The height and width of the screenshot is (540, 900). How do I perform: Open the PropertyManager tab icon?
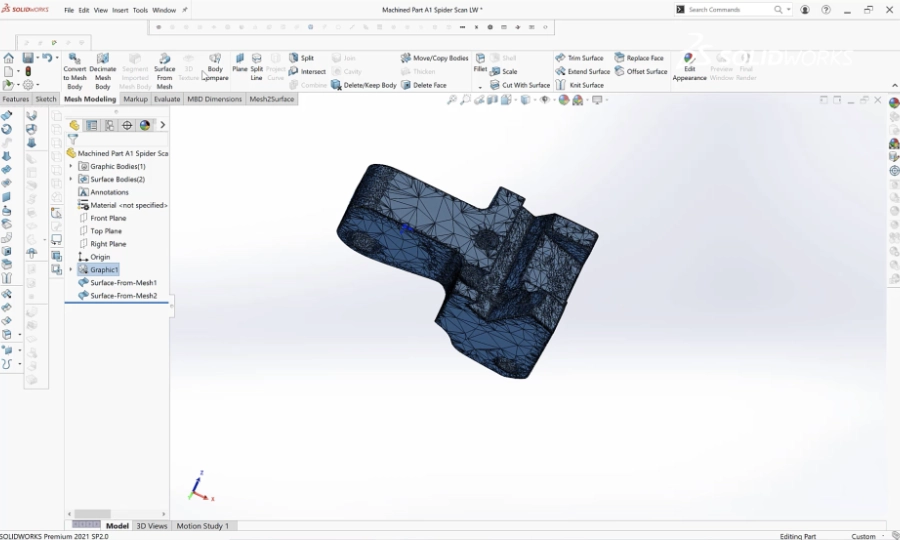click(x=92, y=125)
